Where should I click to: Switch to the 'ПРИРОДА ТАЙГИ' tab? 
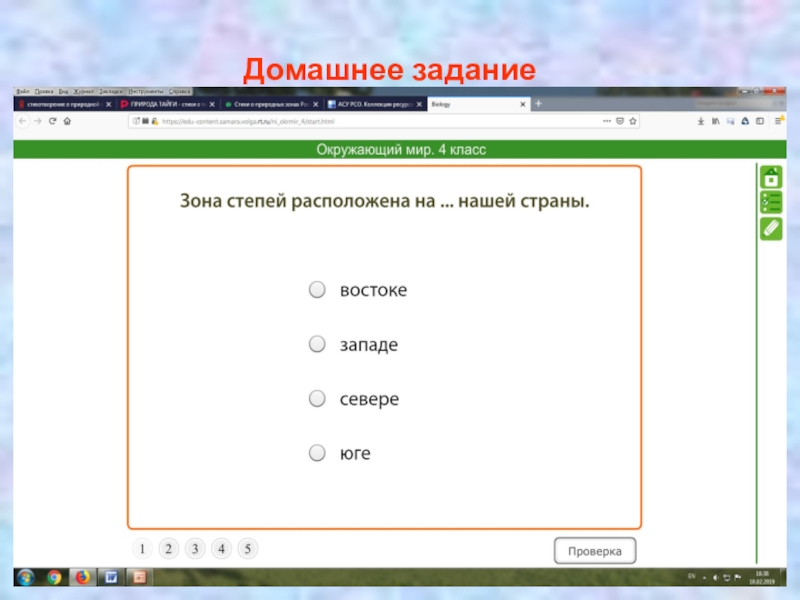tap(167, 104)
